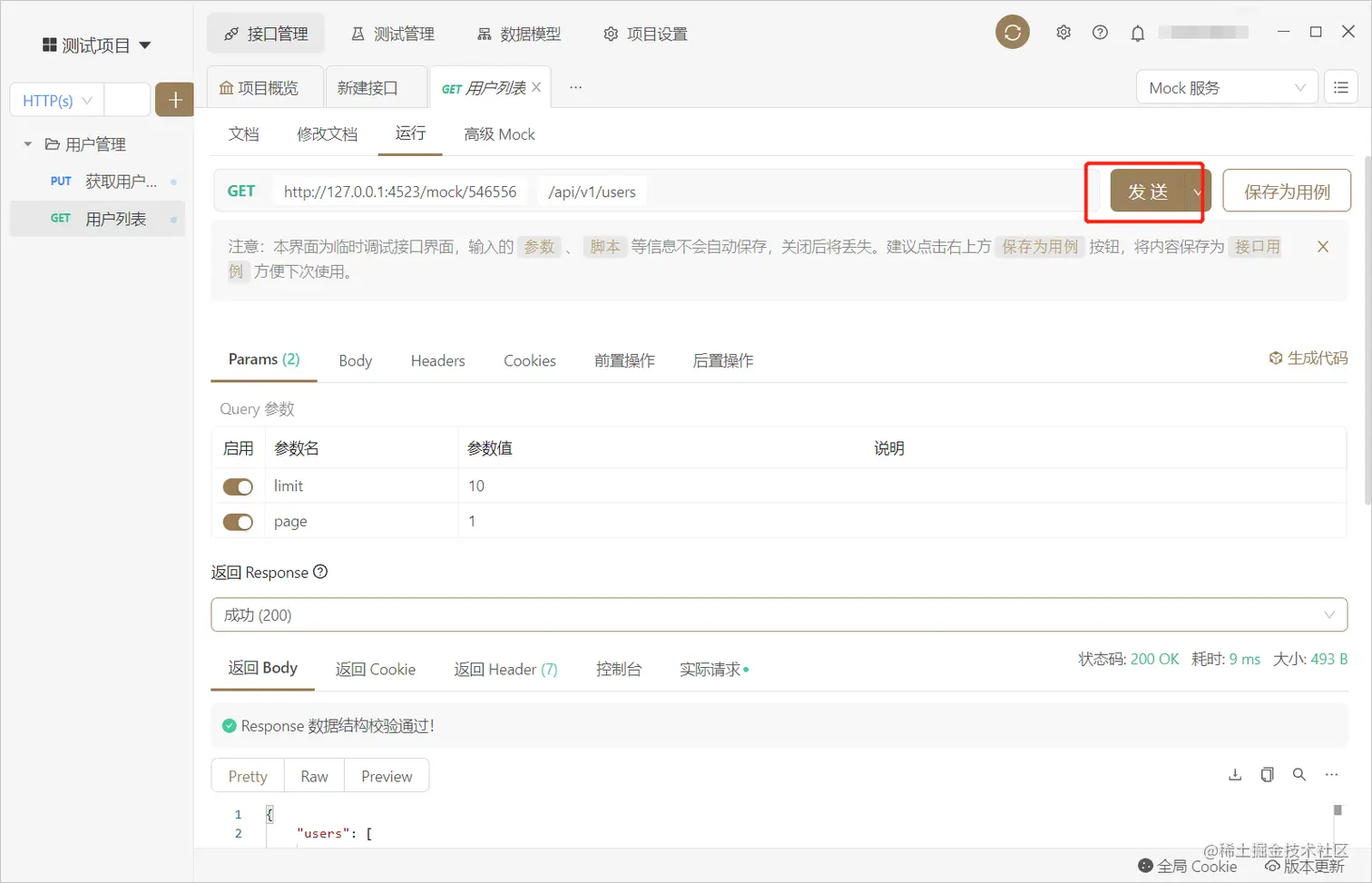Select the GET 用户列表 tree item
The height and width of the screenshot is (883, 1372).
[x=97, y=219]
